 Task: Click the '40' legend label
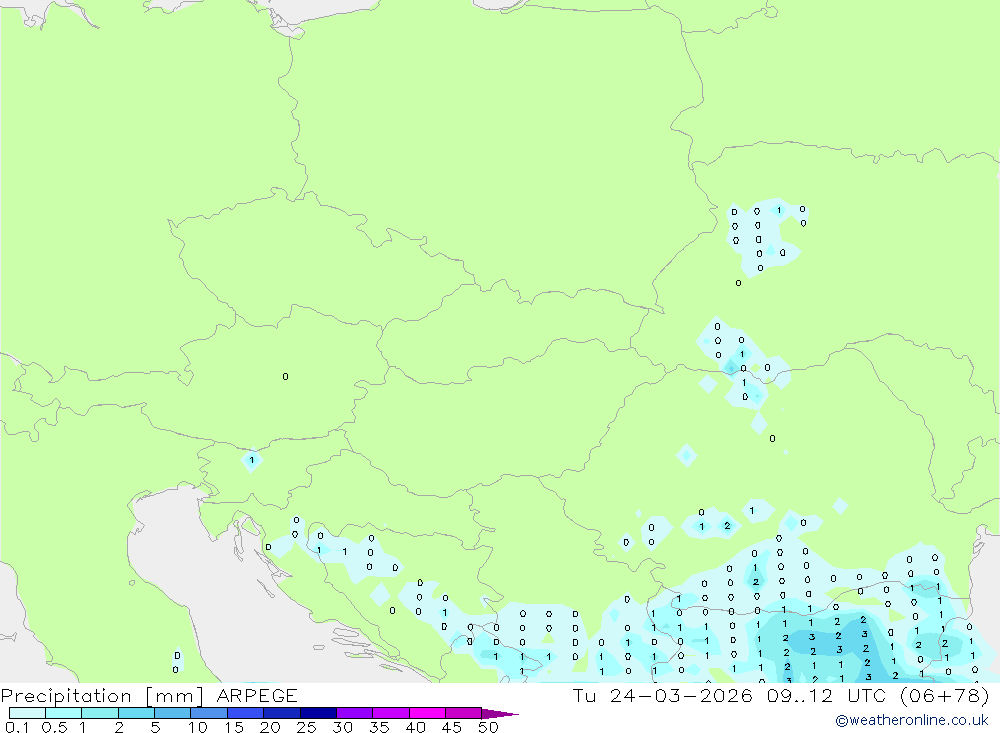tap(416, 727)
